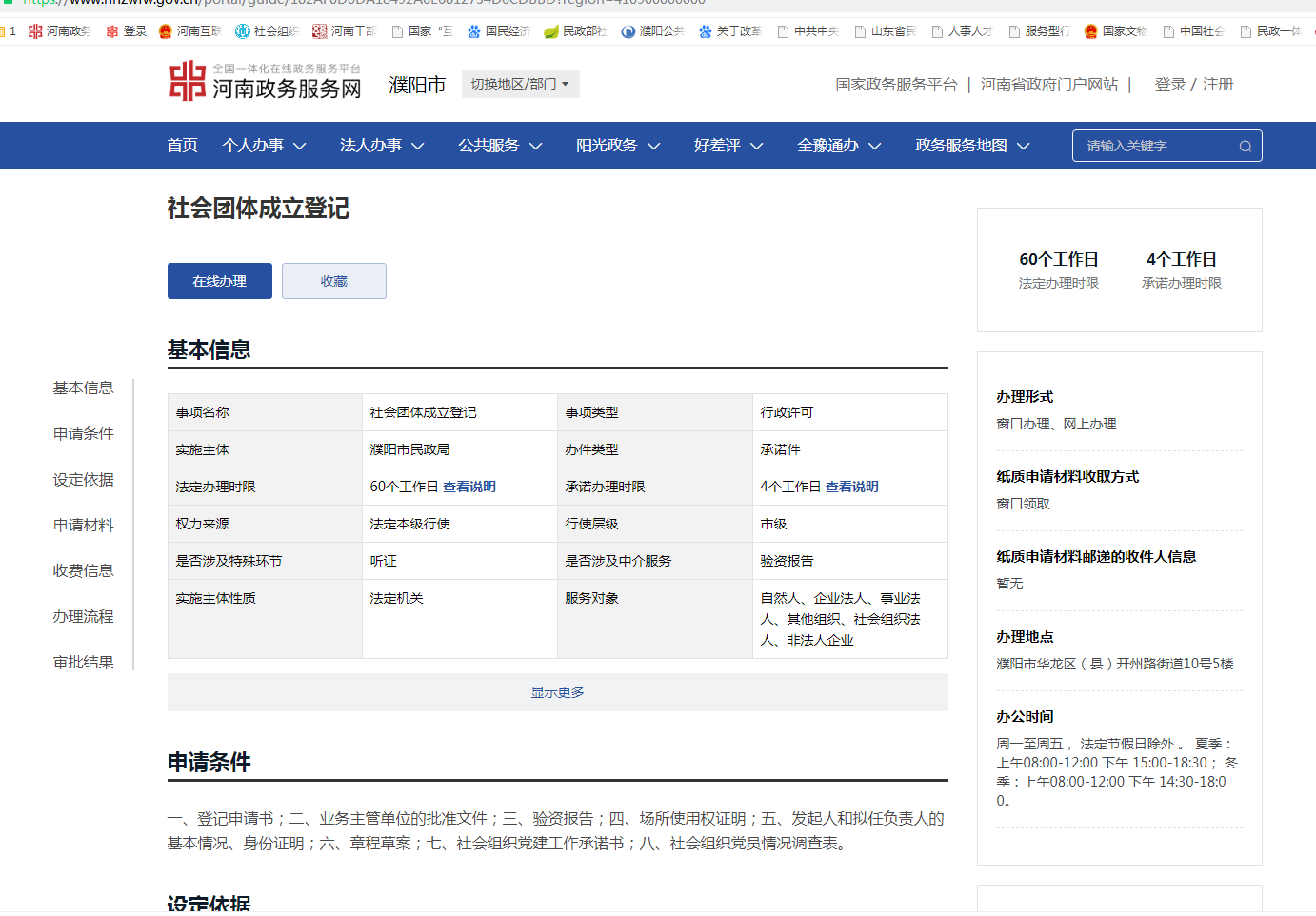This screenshot has height=916, width=1316.
Task: Open the 河南政务 bookmark
Action: pyautogui.click(x=59, y=31)
